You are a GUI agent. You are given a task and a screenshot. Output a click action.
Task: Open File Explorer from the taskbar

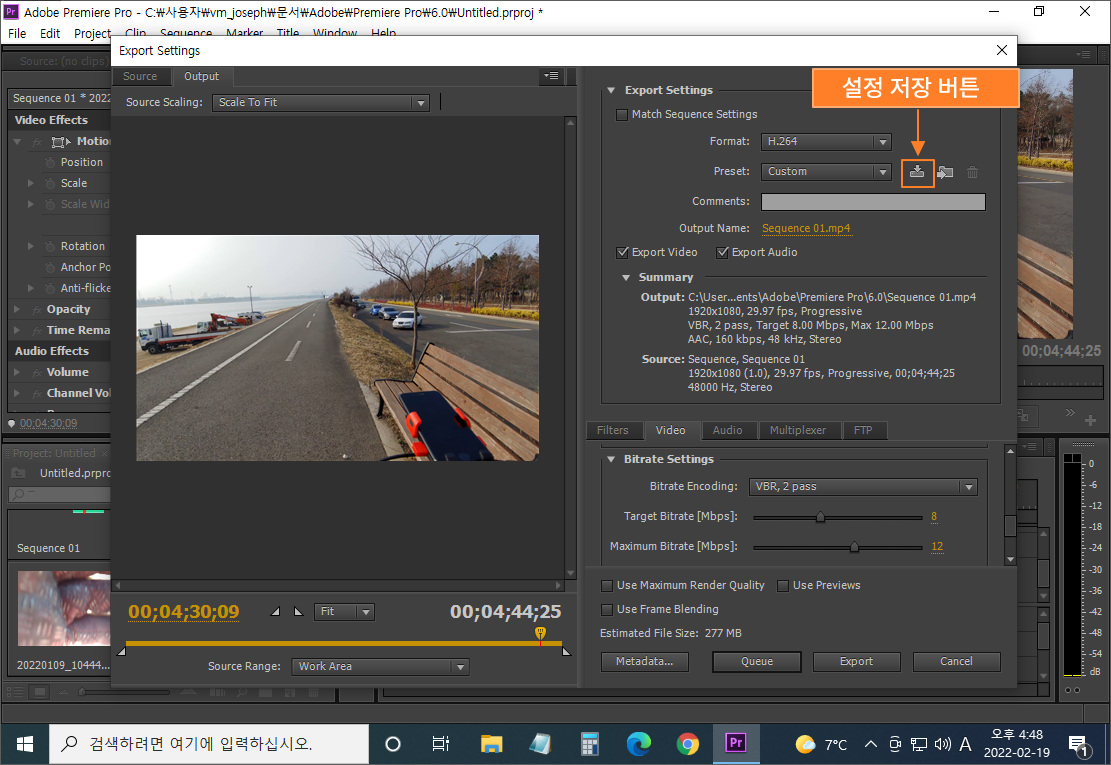491,744
